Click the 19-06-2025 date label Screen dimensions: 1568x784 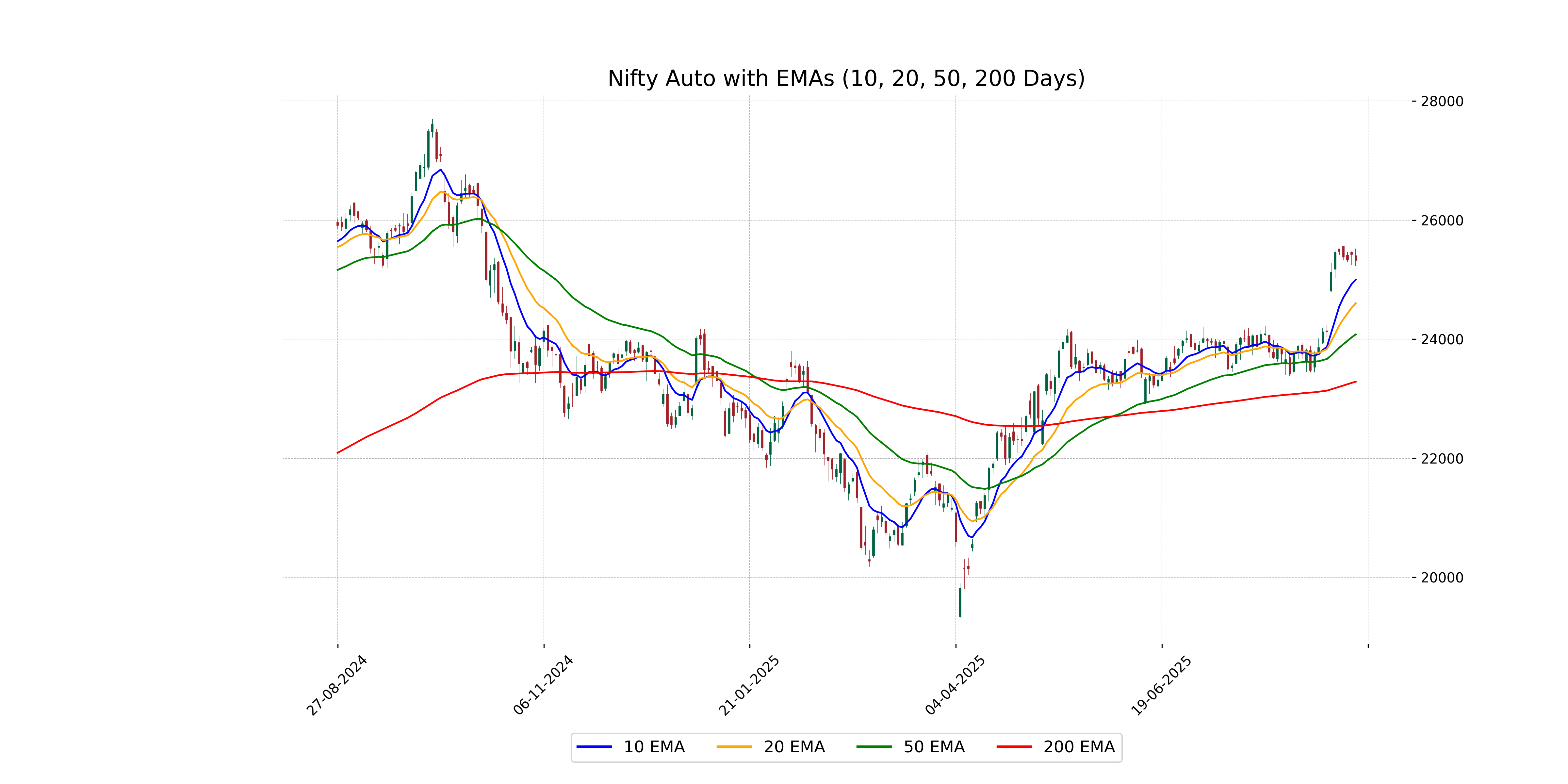tap(1161, 685)
